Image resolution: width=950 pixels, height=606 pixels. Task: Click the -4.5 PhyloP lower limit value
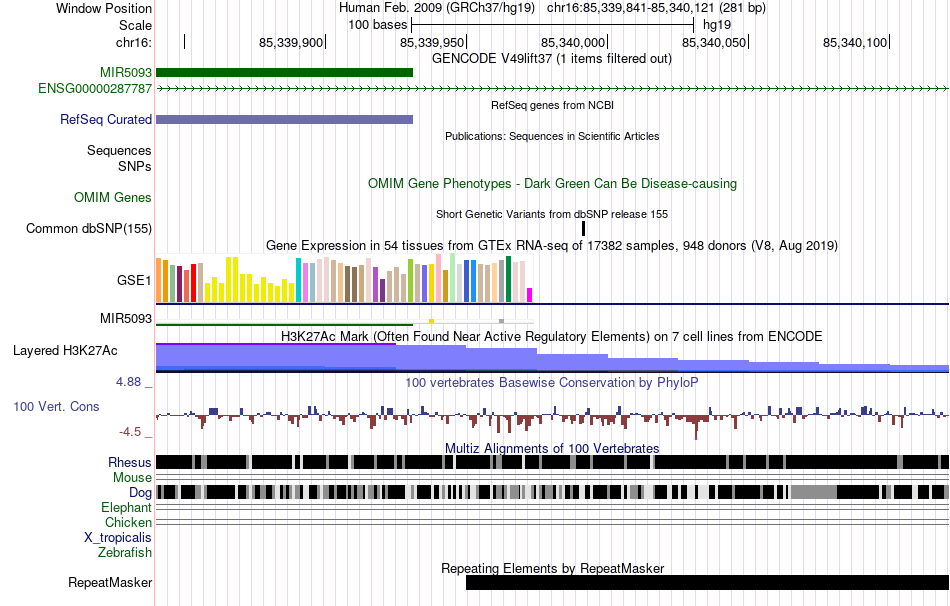(130, 431)
